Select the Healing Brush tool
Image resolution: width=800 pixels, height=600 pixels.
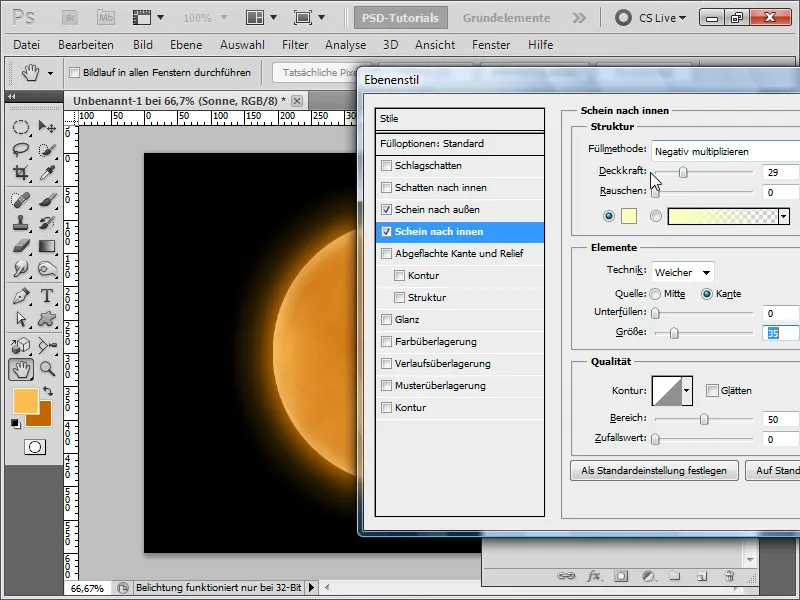20,199
